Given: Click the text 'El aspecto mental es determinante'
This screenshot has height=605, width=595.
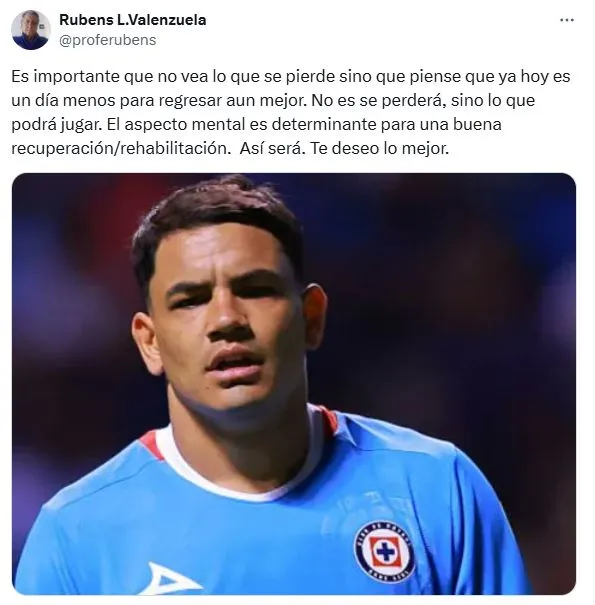Looking at the screenshot, I should coord(242,124).
